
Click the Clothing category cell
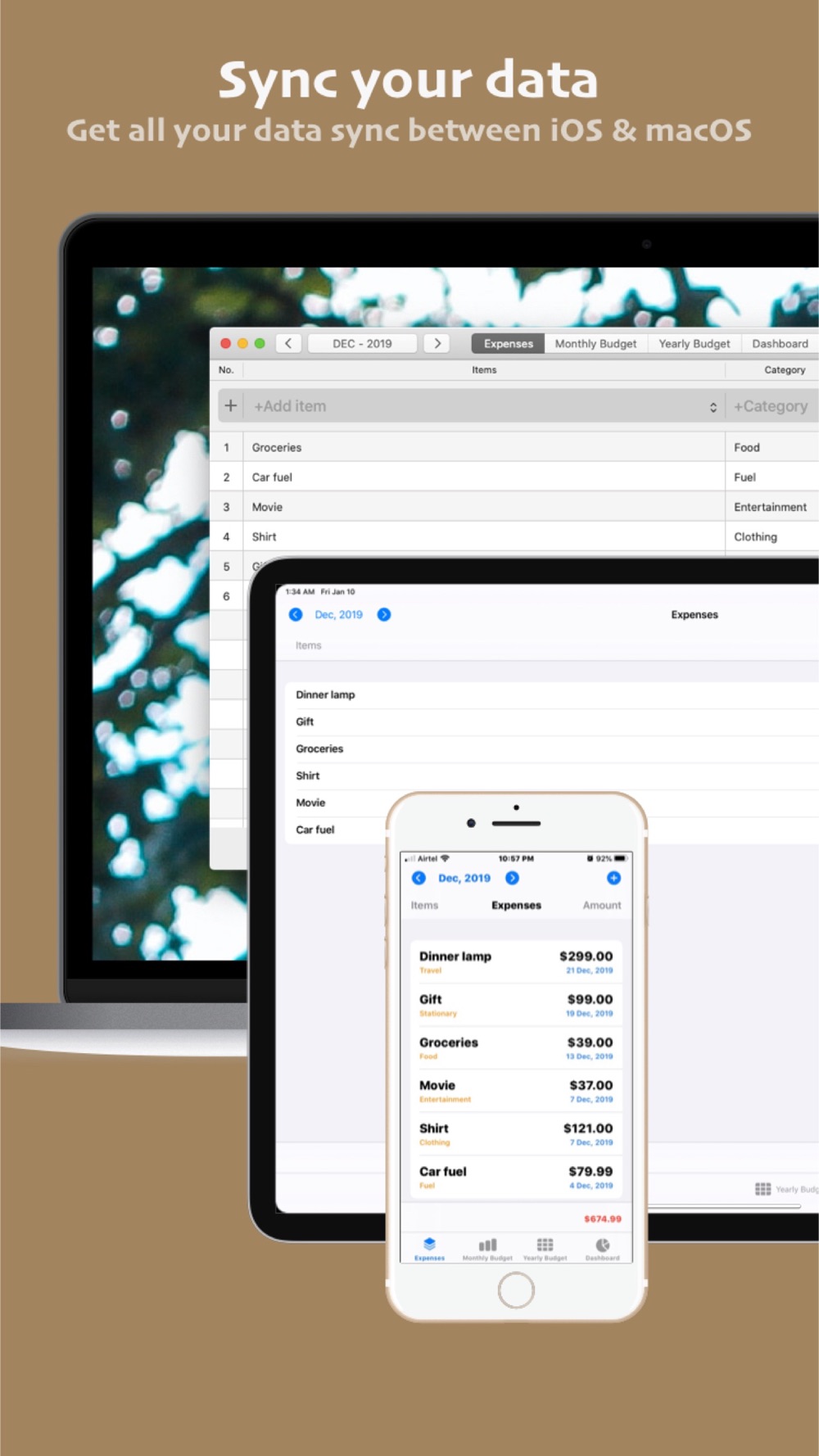(x=771, y=536)
